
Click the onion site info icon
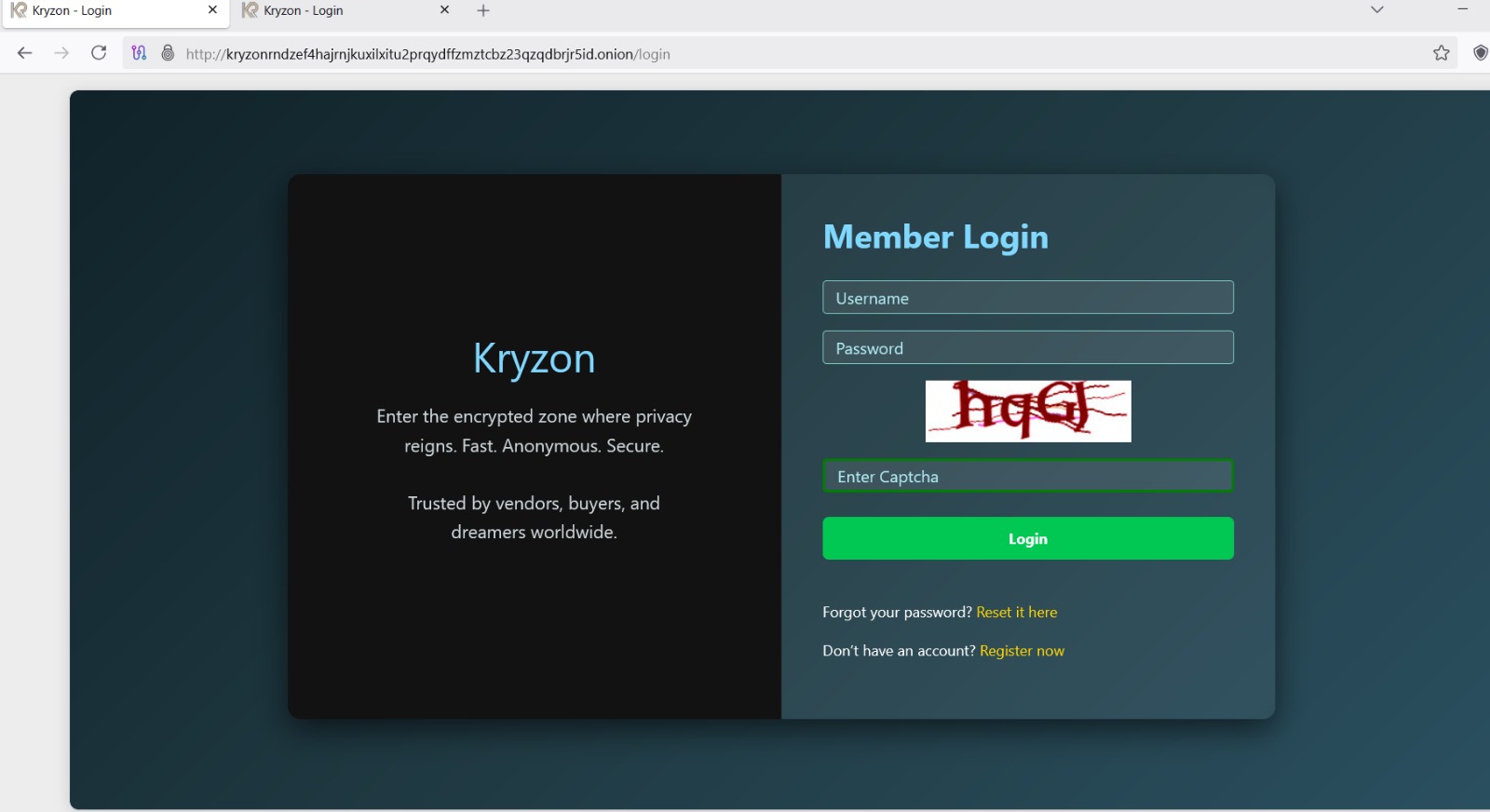click(x=168, y=53)
